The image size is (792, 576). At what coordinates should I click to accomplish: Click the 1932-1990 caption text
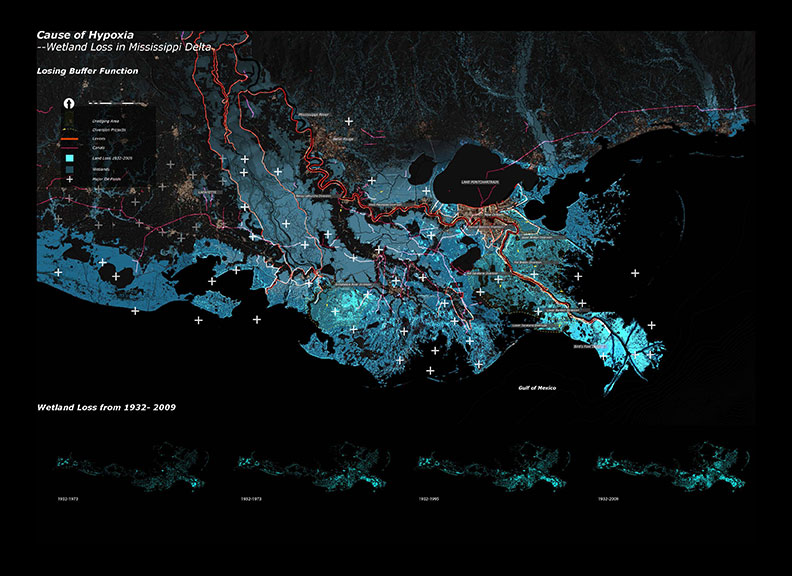coord(430,497)
